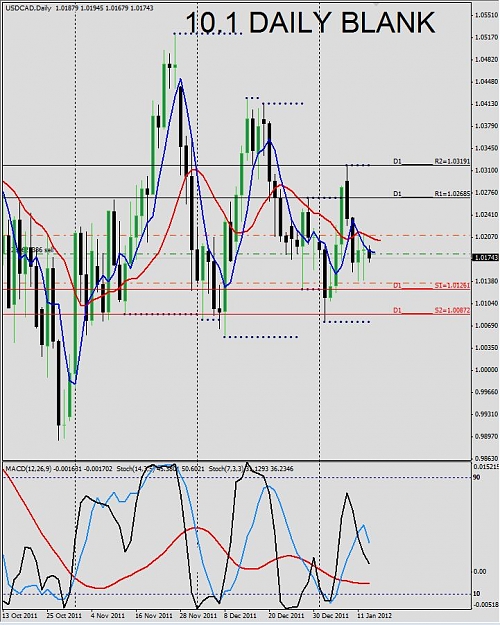Viewport: 500px width, 625px height.
Task: Click the 1.01040 price axis value
Action: (x=486, y=303)
